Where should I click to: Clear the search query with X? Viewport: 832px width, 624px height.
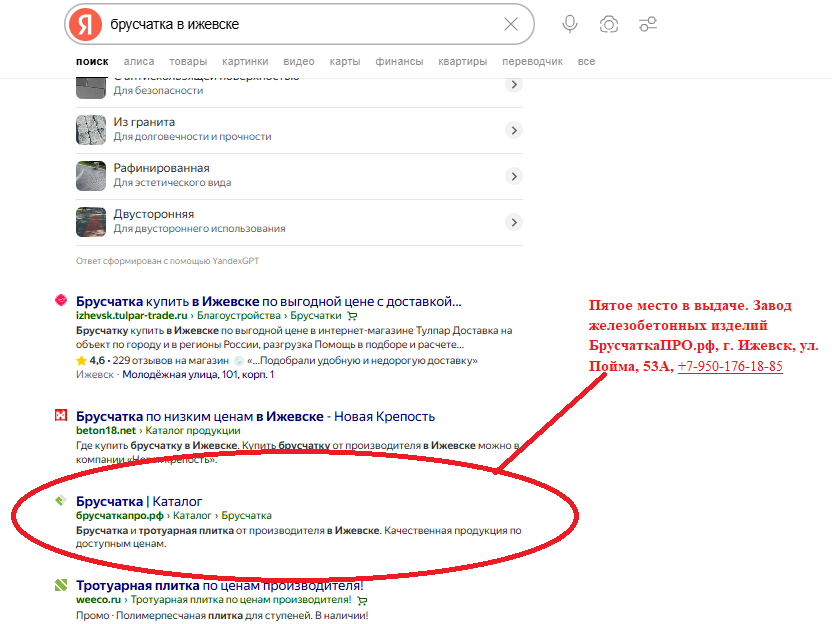point(510,24)
